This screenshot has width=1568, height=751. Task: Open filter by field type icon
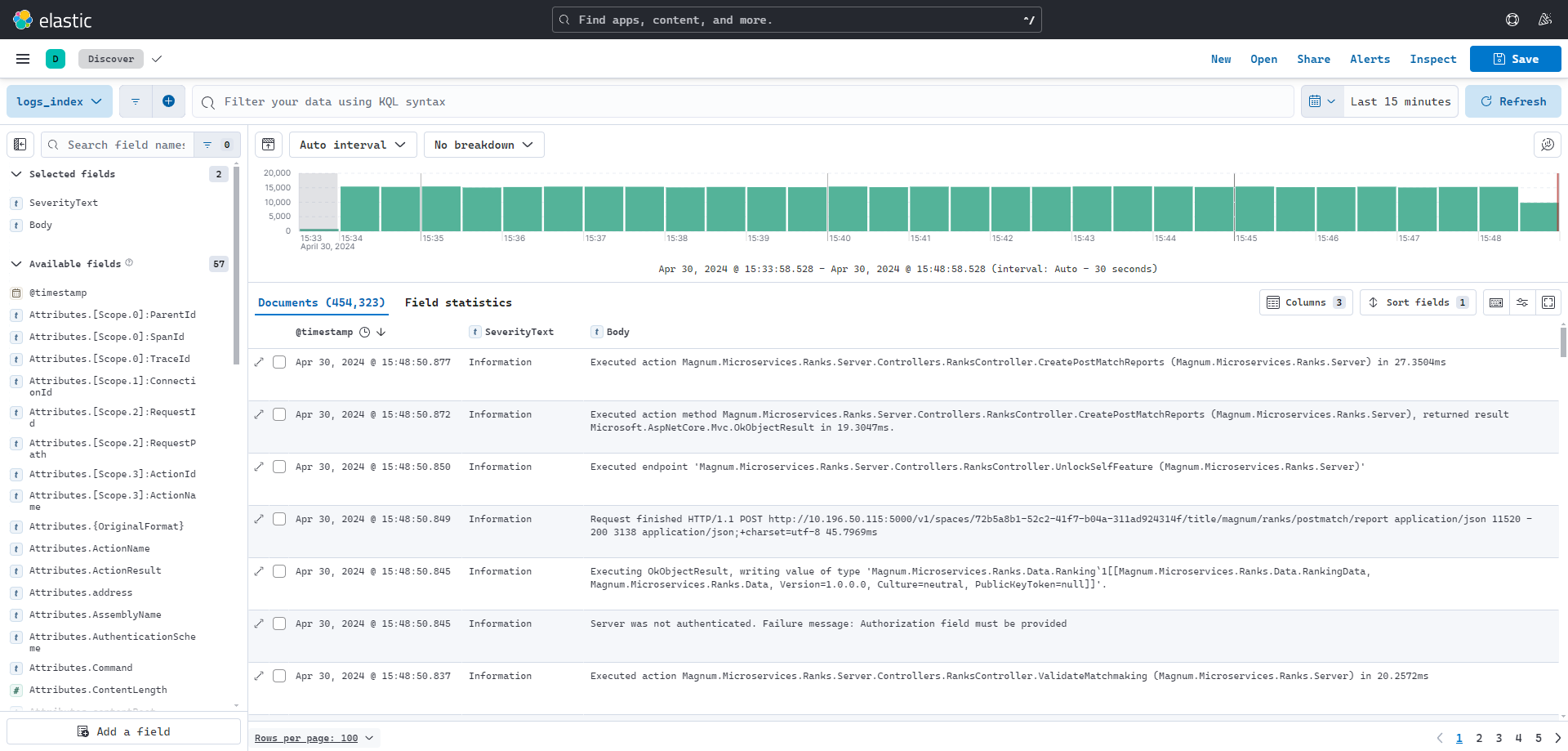217,145
